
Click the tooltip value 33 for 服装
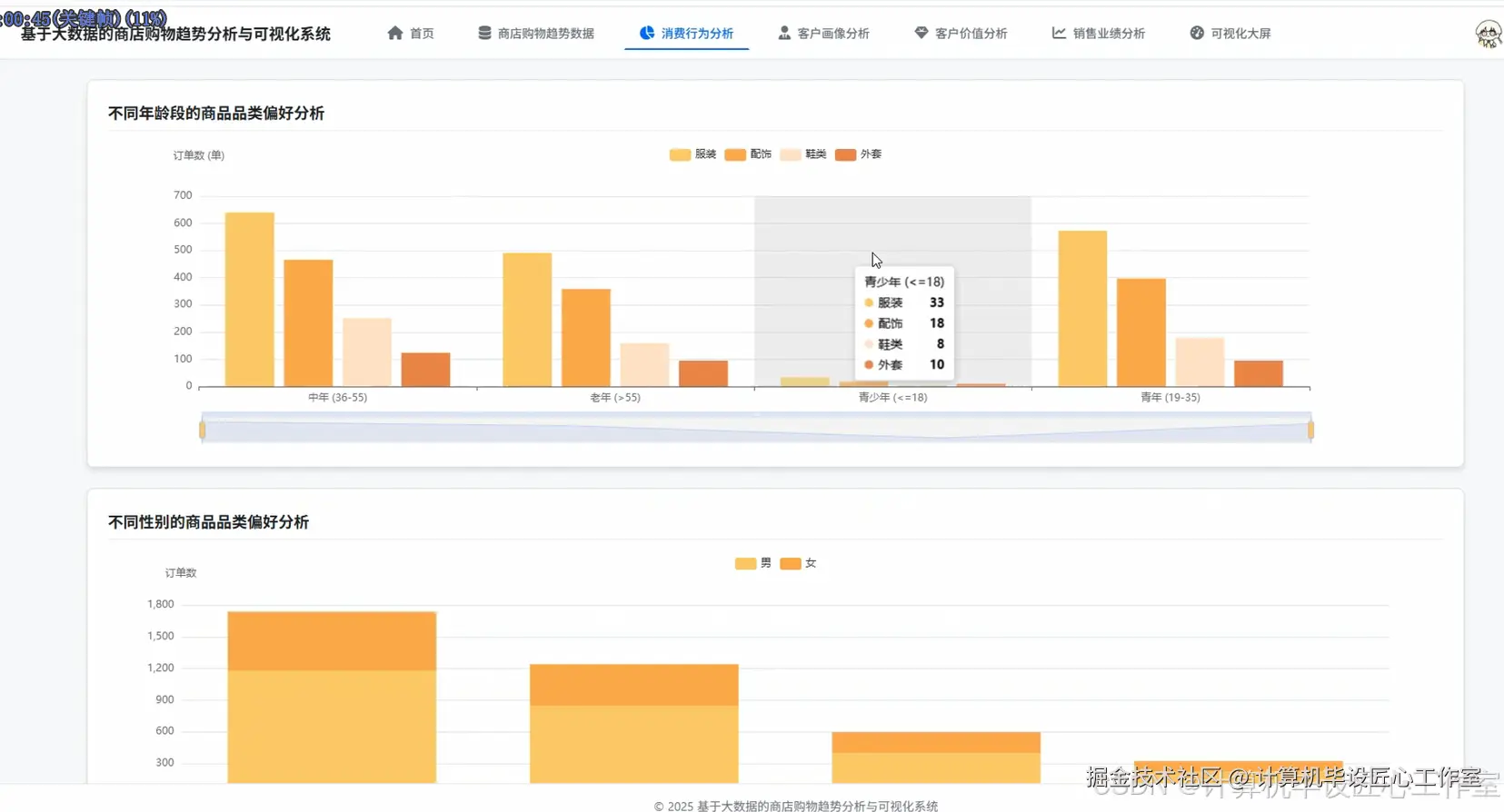click(x=936, y=302)
